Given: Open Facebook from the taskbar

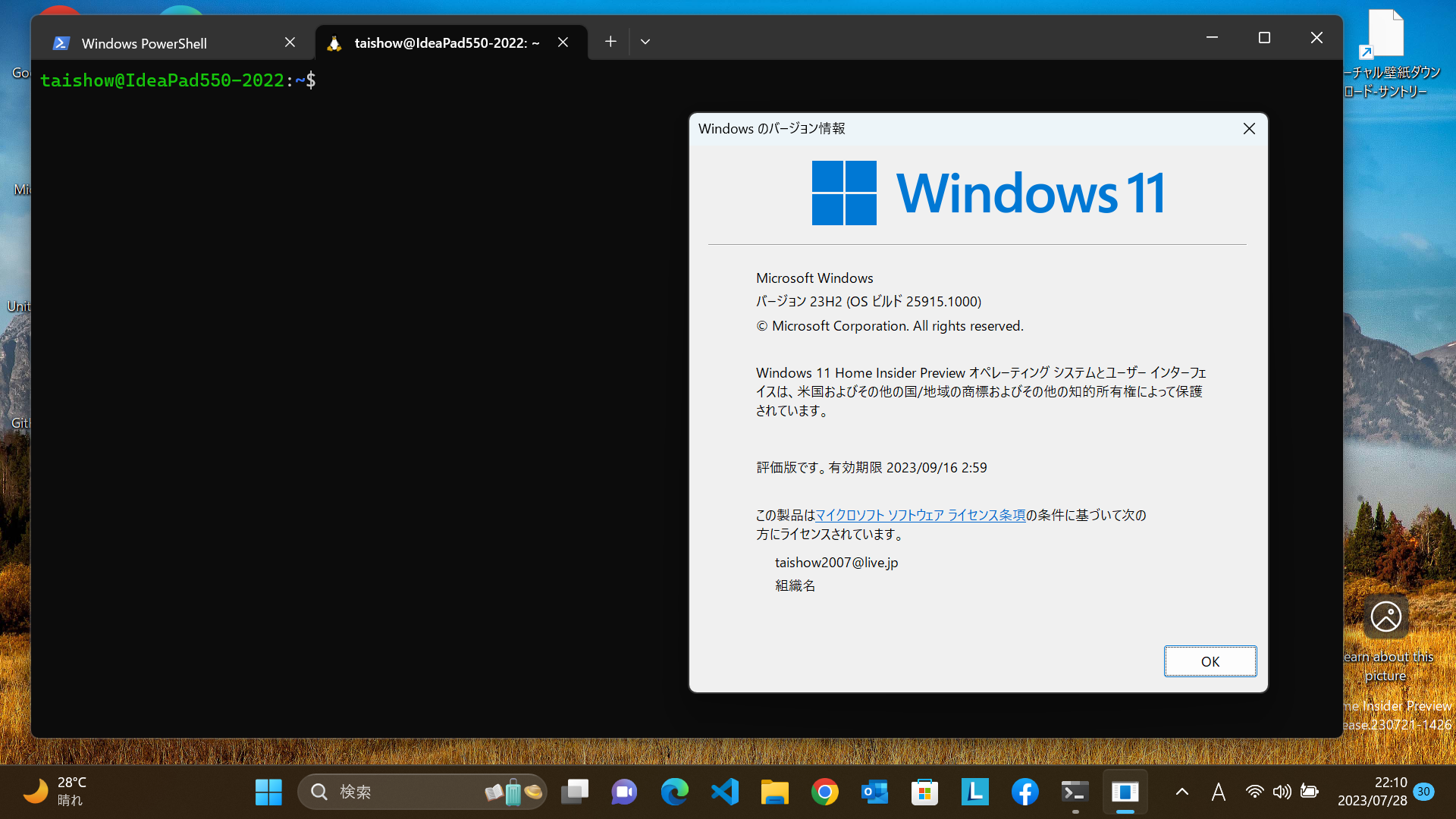Looking at the screenshot, I should (x=1025, y=792).
